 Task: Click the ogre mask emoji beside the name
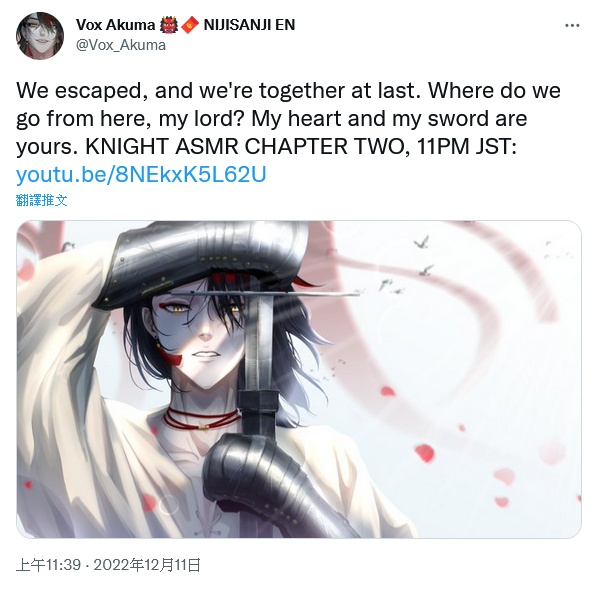(x=169, y=25)
